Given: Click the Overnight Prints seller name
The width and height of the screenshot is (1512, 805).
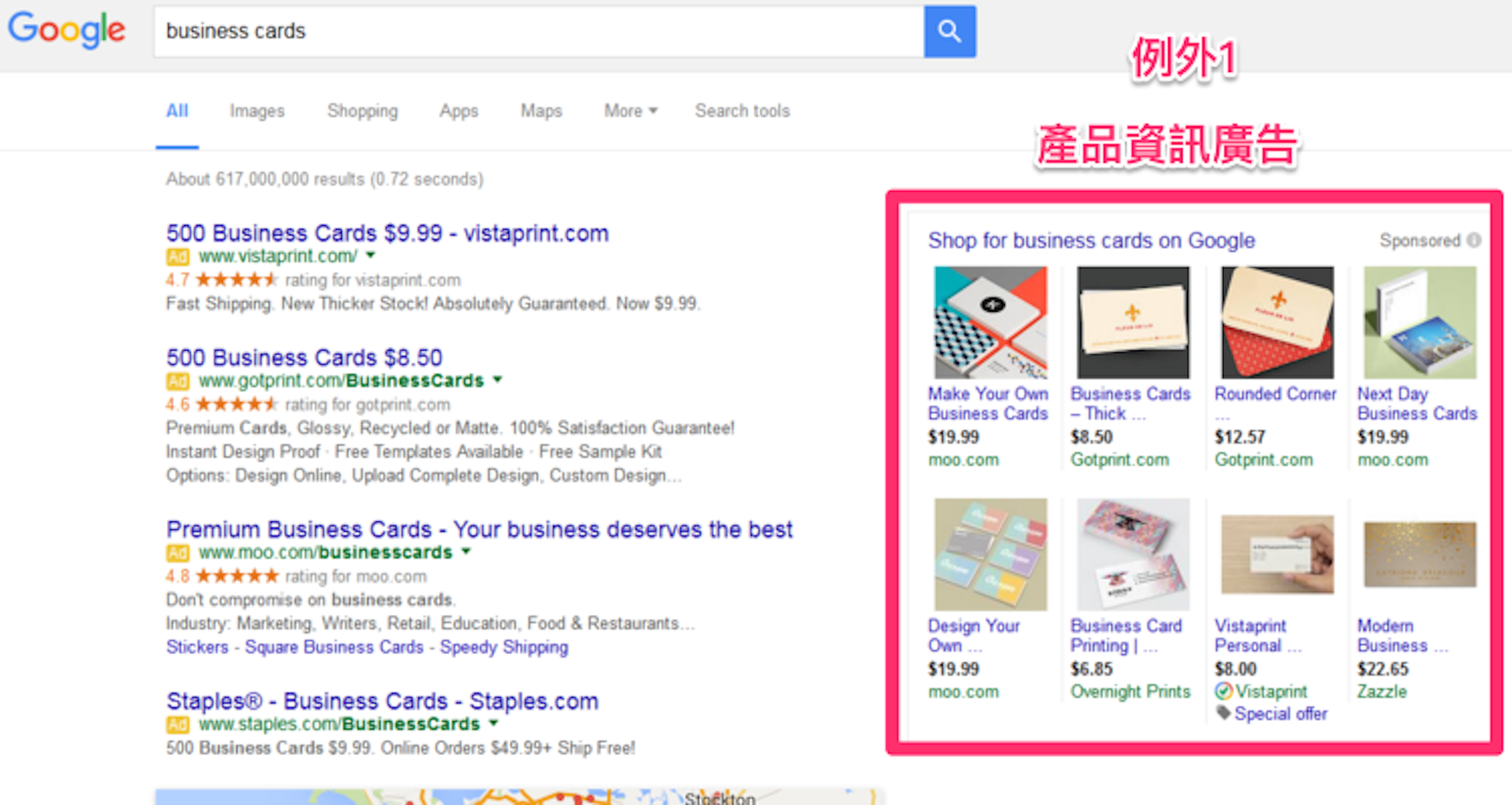Looking at the screenshot, I should pyautogui.click(x=1131, y=692).
